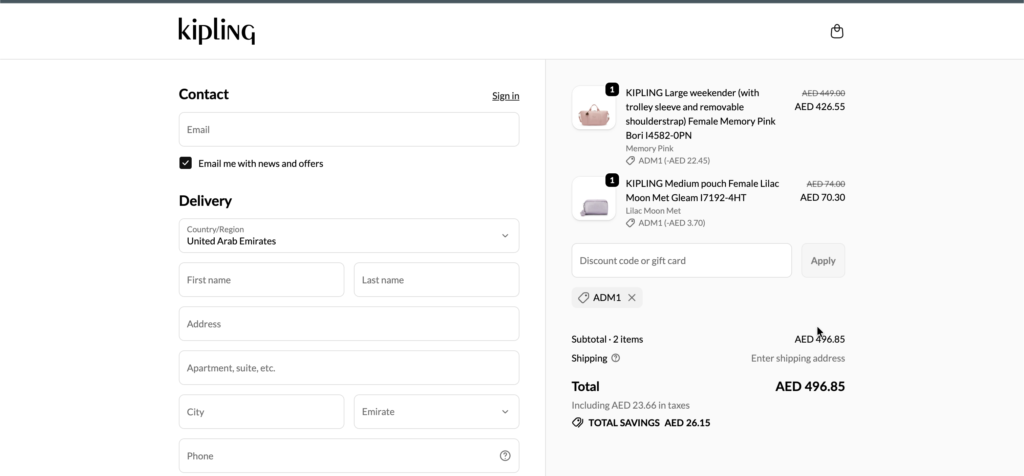Click the Phone input field
Image resolution: width=1024 pixels, height=476 pixels.
[349, 456]
